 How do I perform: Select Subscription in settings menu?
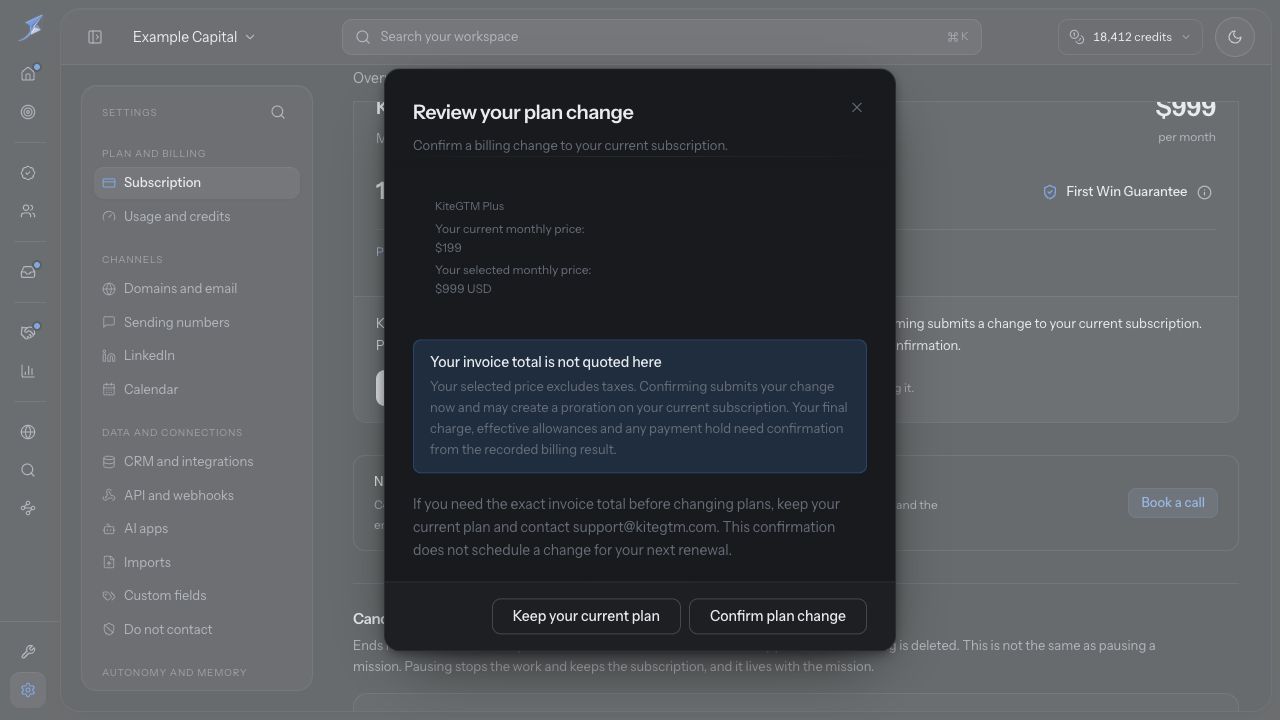[197, 183]
